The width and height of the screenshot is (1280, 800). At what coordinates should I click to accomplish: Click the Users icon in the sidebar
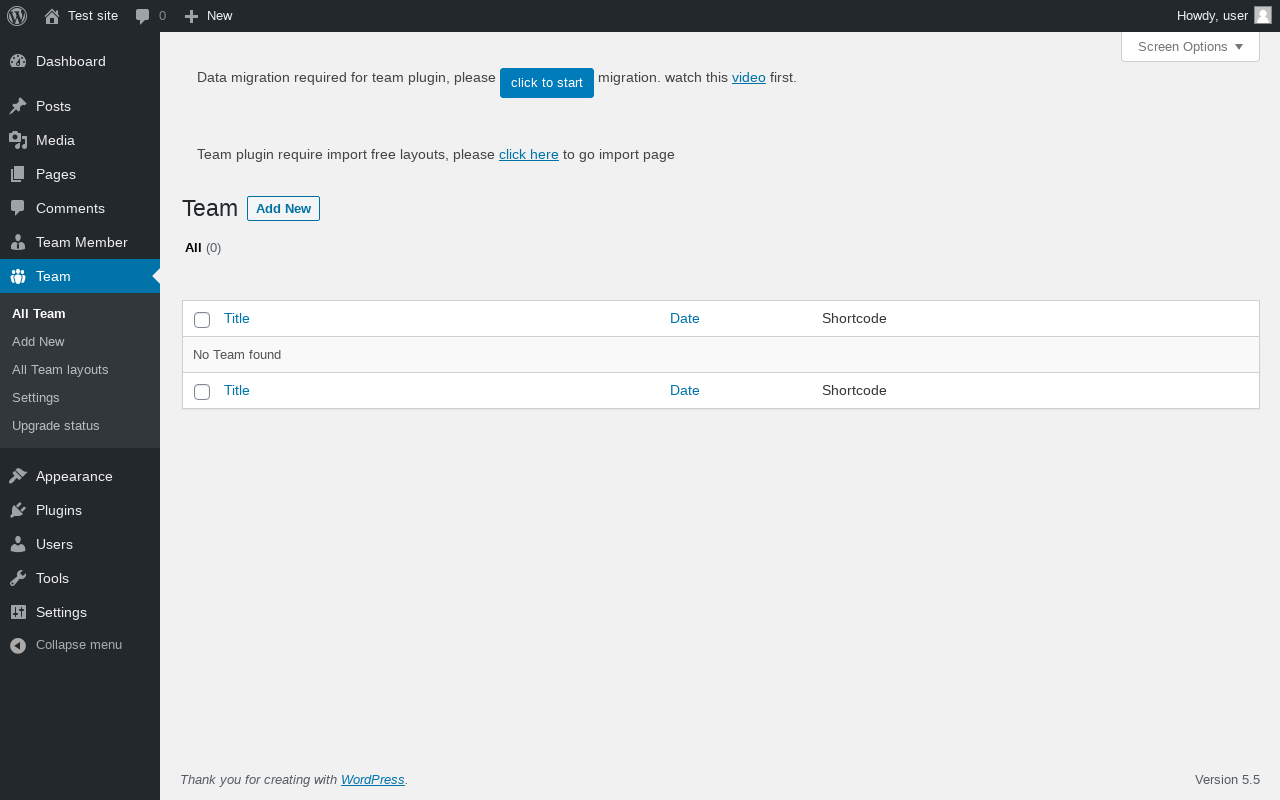tap(18, 544)
